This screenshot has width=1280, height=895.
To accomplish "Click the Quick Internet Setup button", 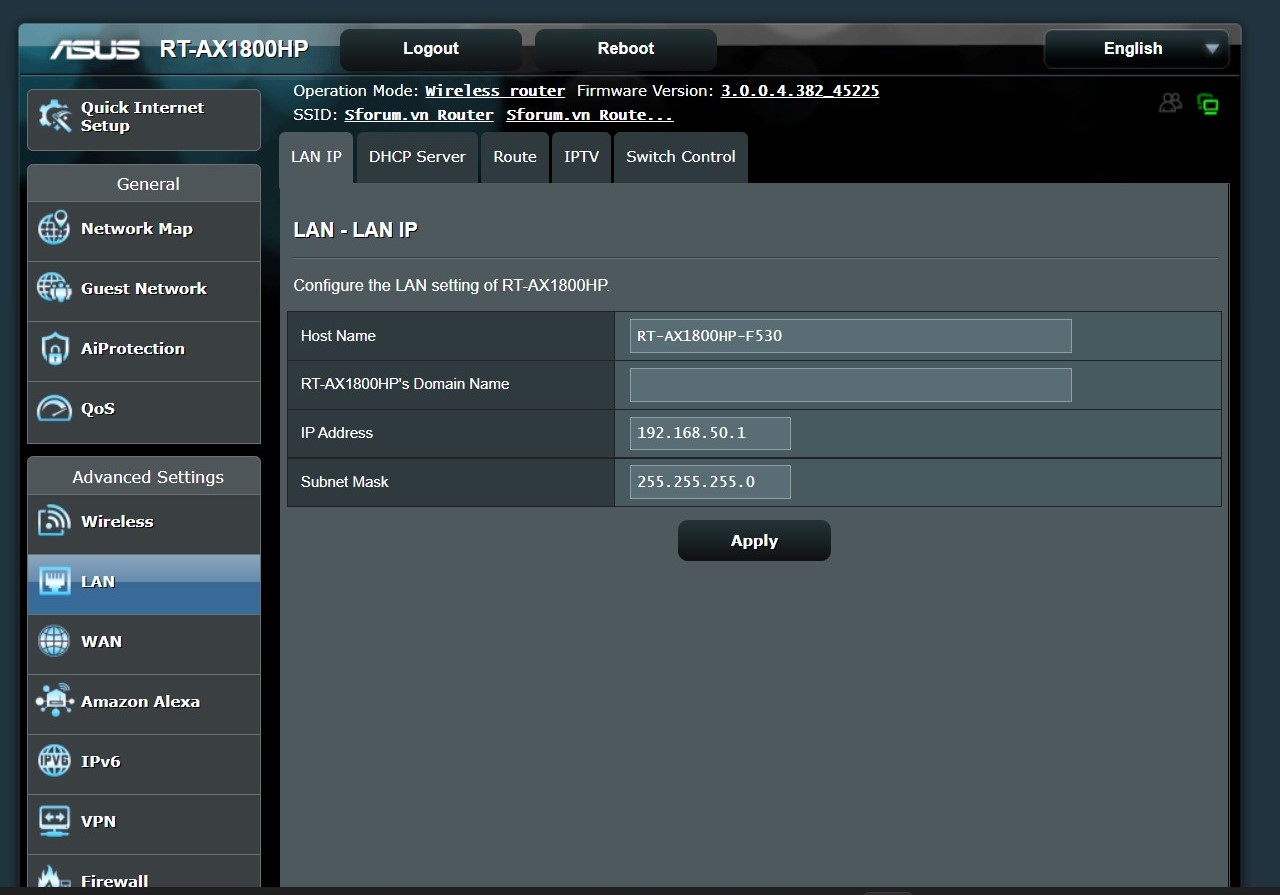I will 144,118.
